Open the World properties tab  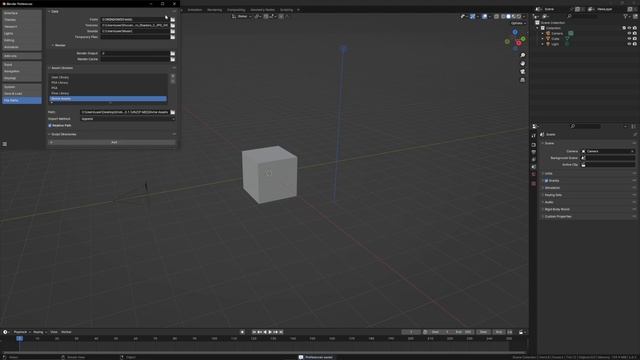pos(533,174)
